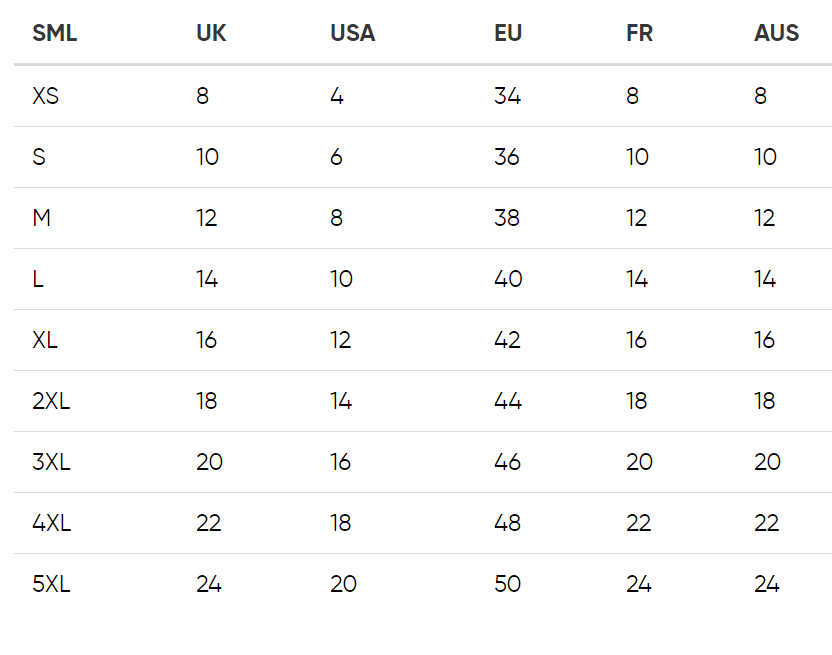
Task: Select EU size 38 cell
Action: (507, 218)
